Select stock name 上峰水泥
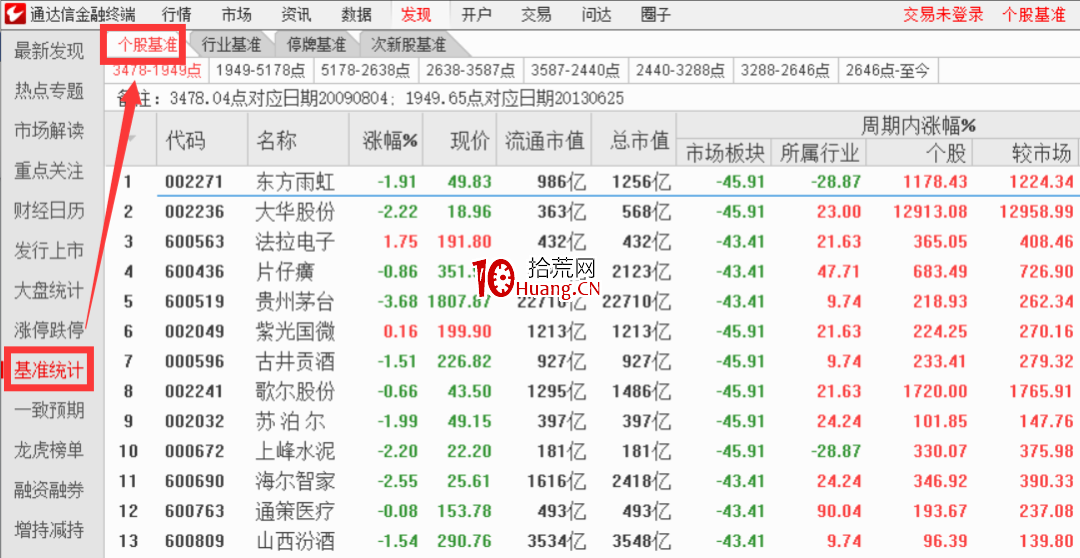Viewport: 1080px width, 558px height. 295,451
